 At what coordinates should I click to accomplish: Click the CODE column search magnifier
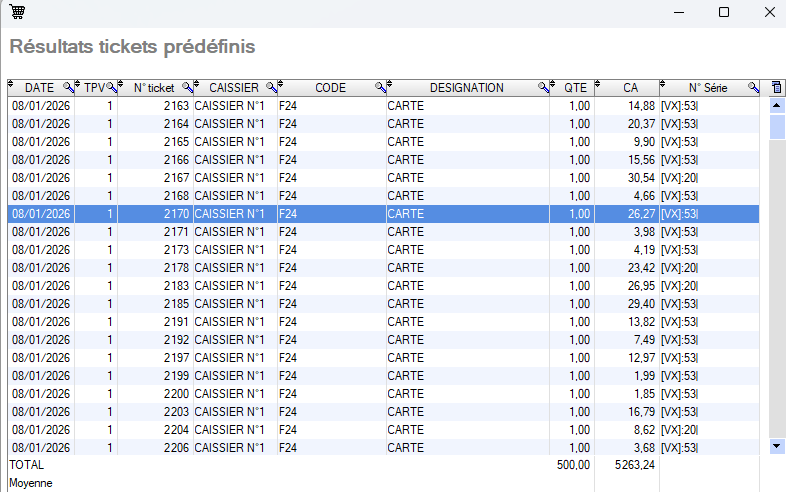[x=380, y=88]
